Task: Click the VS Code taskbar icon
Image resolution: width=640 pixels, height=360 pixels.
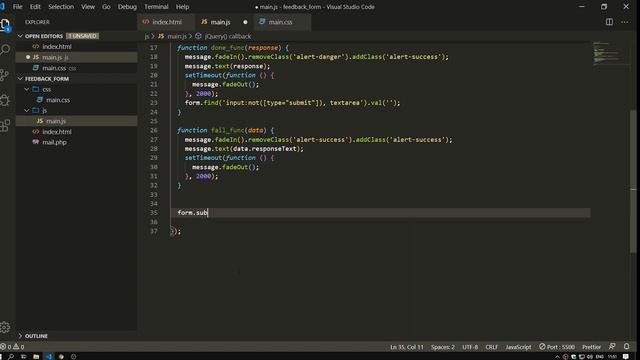Action: click(x=49, y=356)
